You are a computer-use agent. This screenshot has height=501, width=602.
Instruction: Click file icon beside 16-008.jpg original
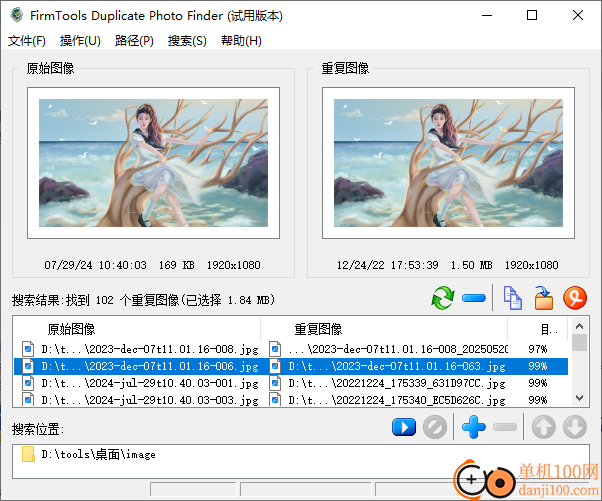coord(28,349)
